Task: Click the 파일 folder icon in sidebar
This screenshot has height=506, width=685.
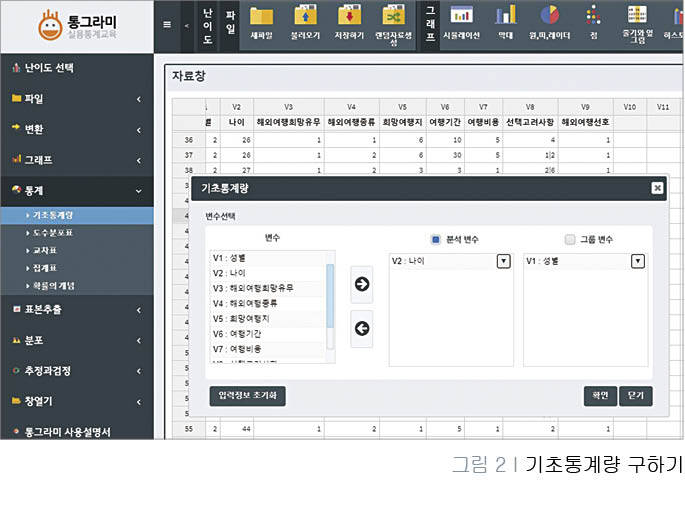Action: (x=16, y=98)
